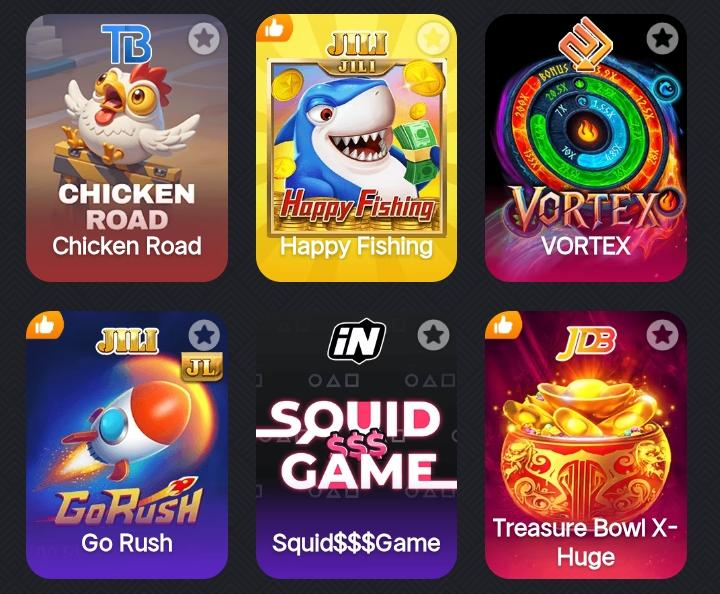Click thumbs-up badge on Go Rush
720x594 pixels.
(45, 325)
